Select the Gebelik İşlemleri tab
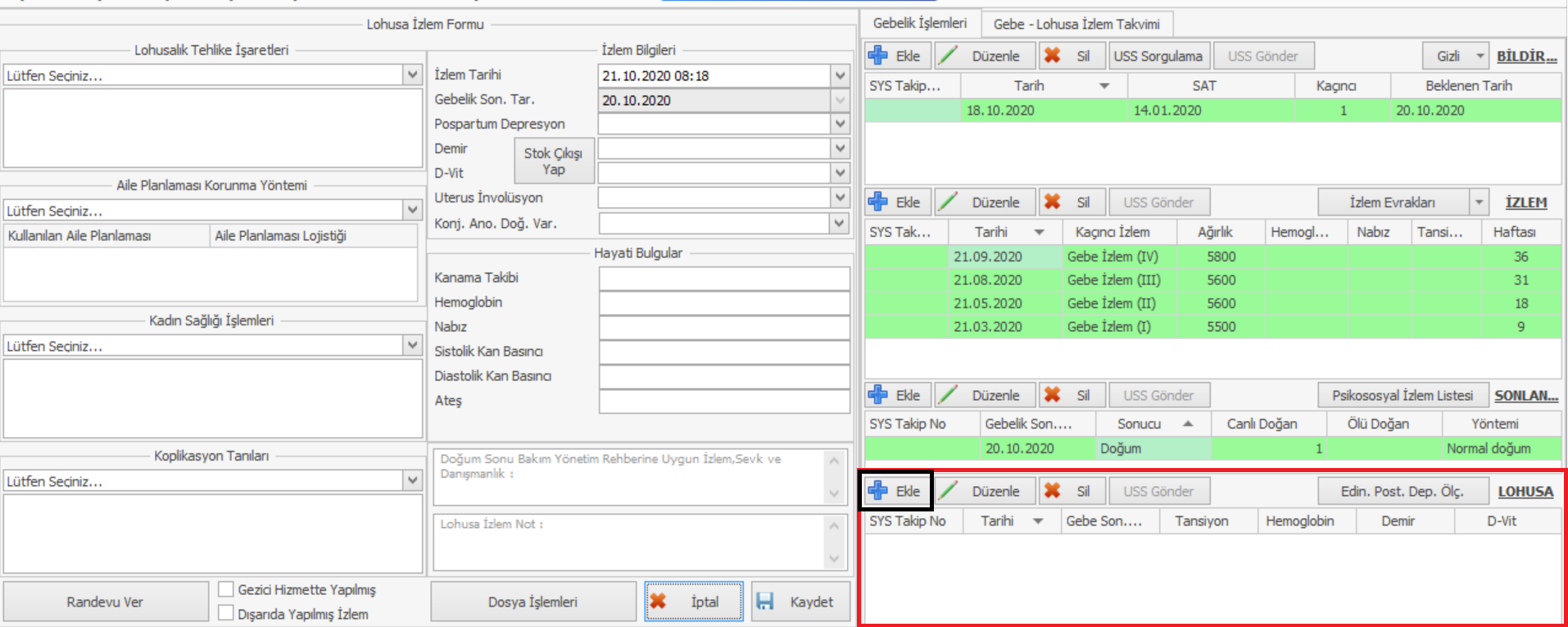This screenshot has width=1568, height=627. click(919, 23)
